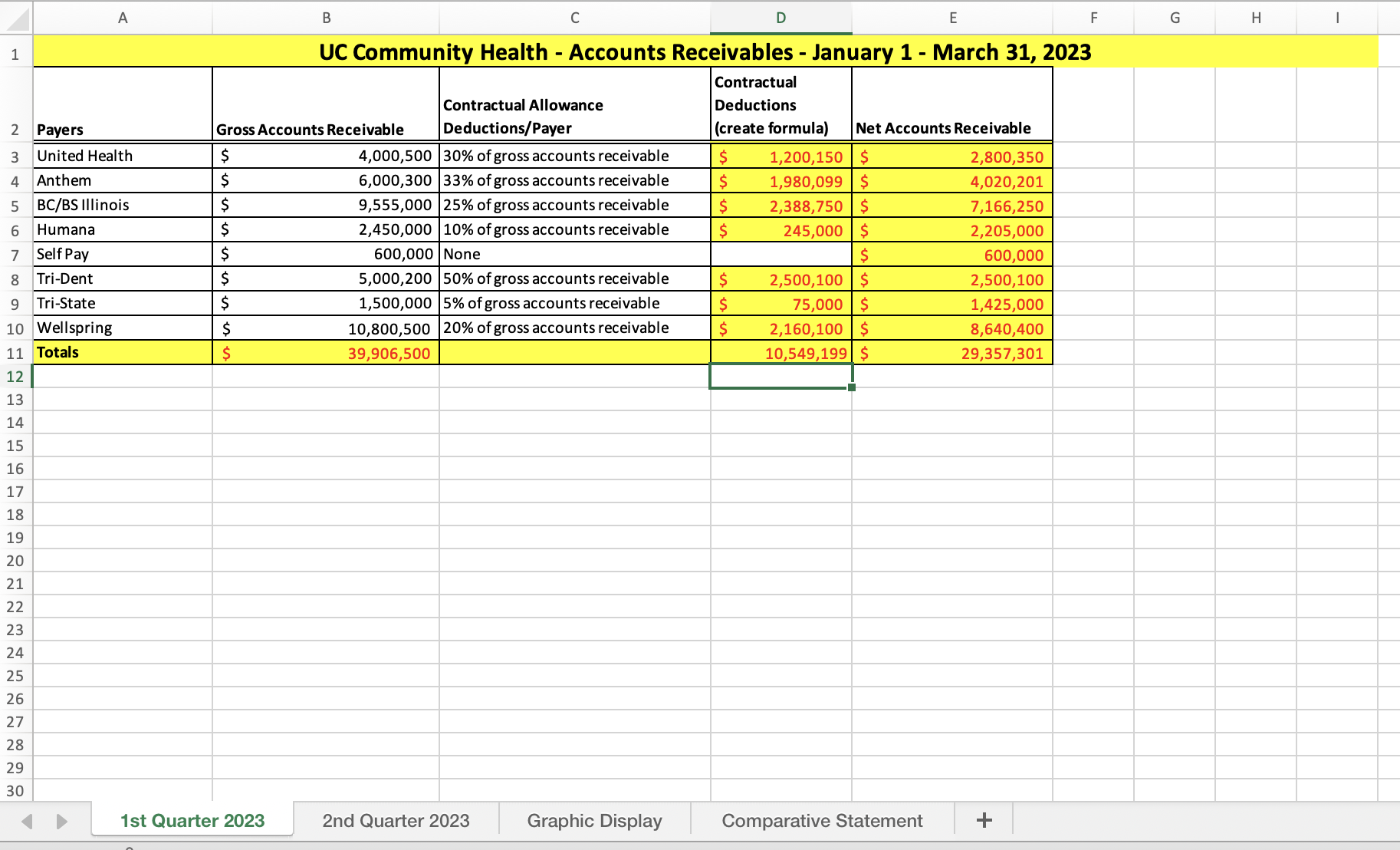
Task: Select column D by its header
Action: click(x=780, y=17)
